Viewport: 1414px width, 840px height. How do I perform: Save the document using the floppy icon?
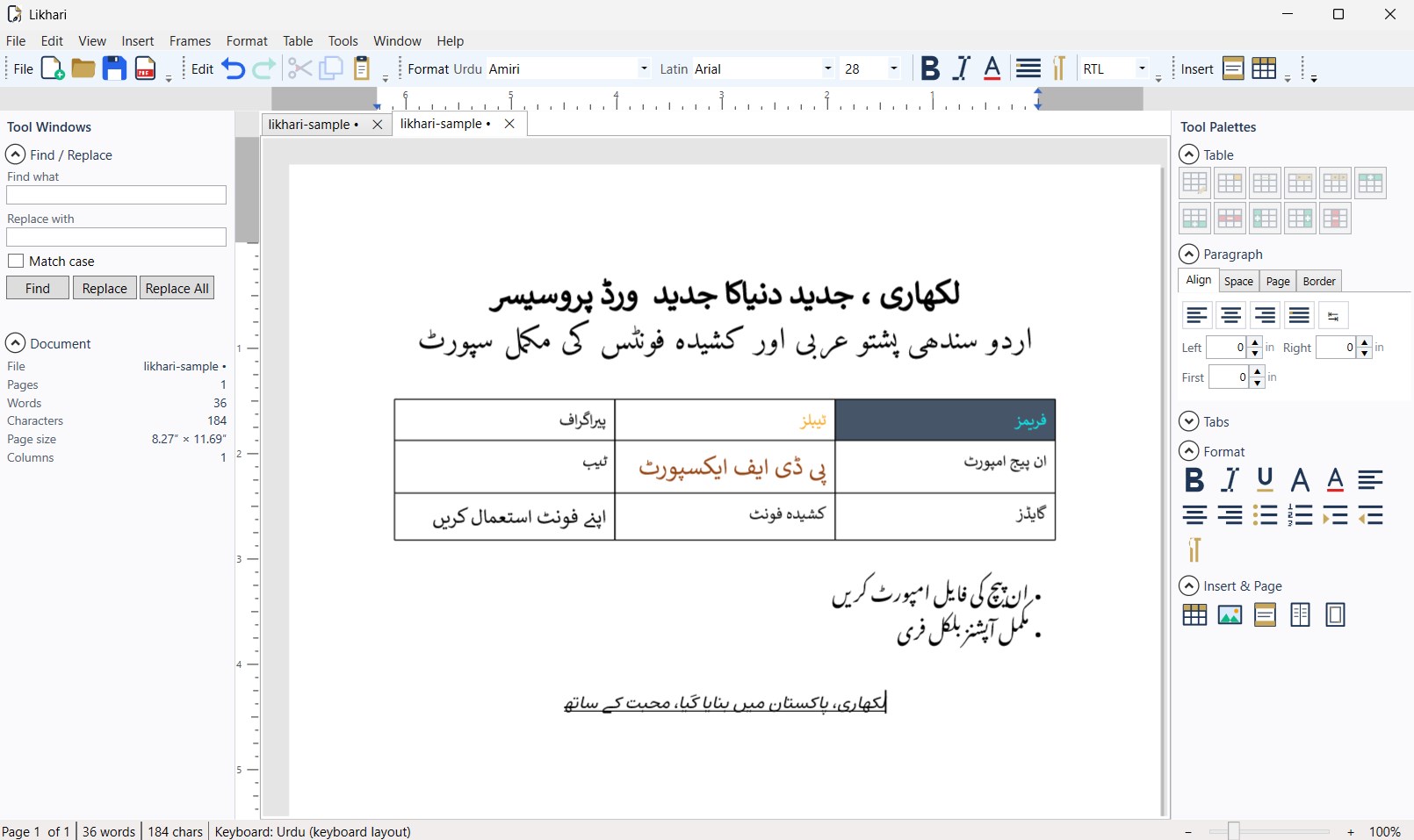click(x=114, y=68)
